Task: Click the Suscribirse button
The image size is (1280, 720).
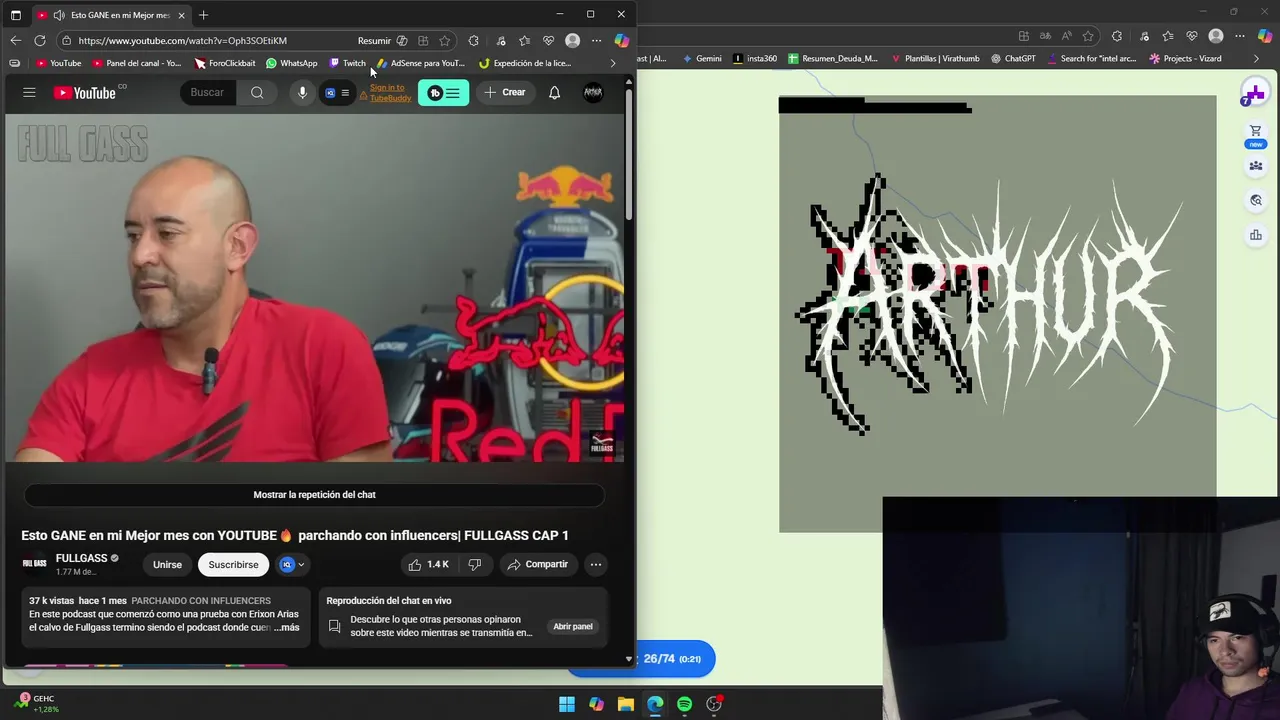Action: [x=233, y=564]
